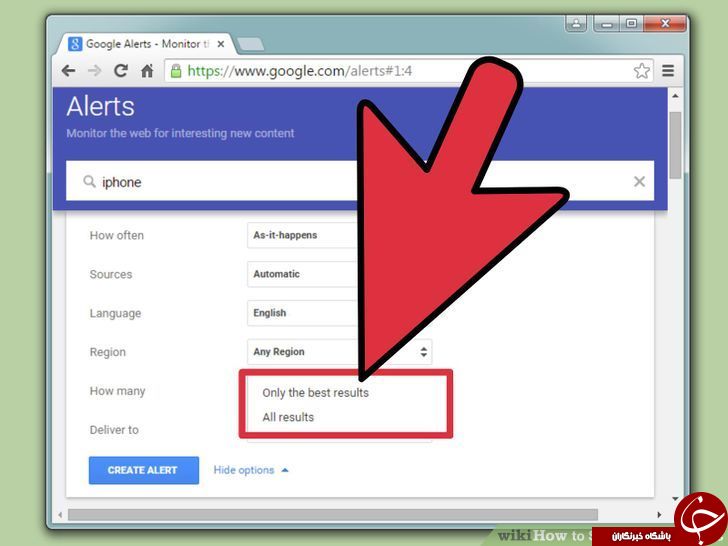Choose All results option
The image size is (728, 546).
pos(288,417)
